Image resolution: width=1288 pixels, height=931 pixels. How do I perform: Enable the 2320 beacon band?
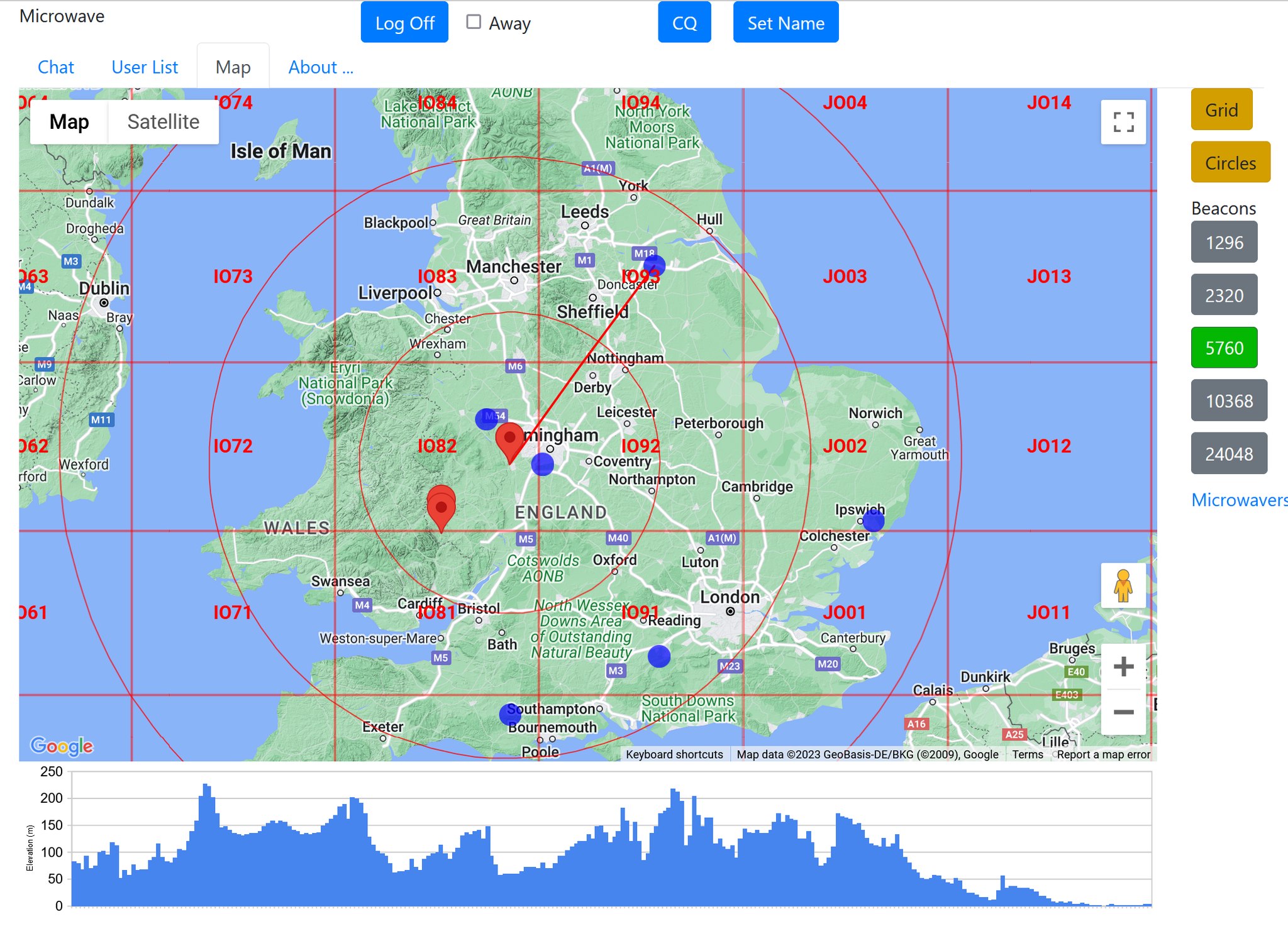pos(1224,295)
